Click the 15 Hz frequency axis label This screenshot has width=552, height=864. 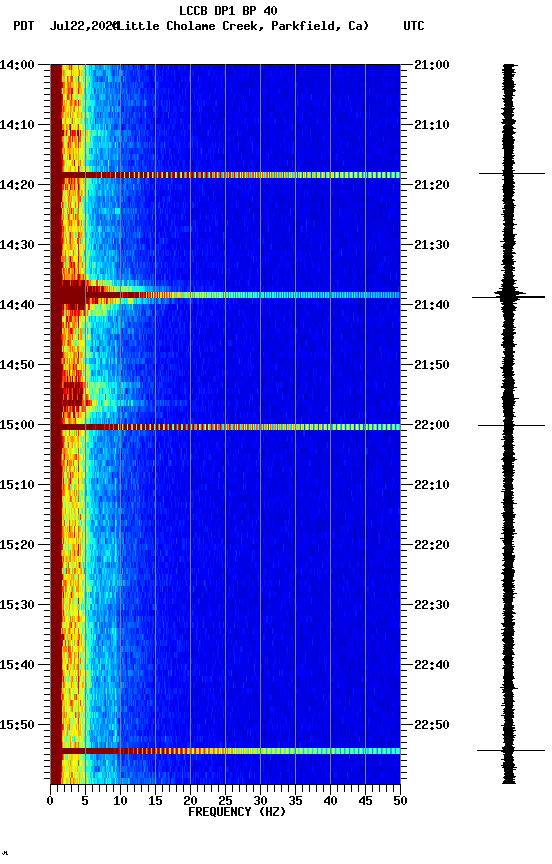(x=155, y=801)
